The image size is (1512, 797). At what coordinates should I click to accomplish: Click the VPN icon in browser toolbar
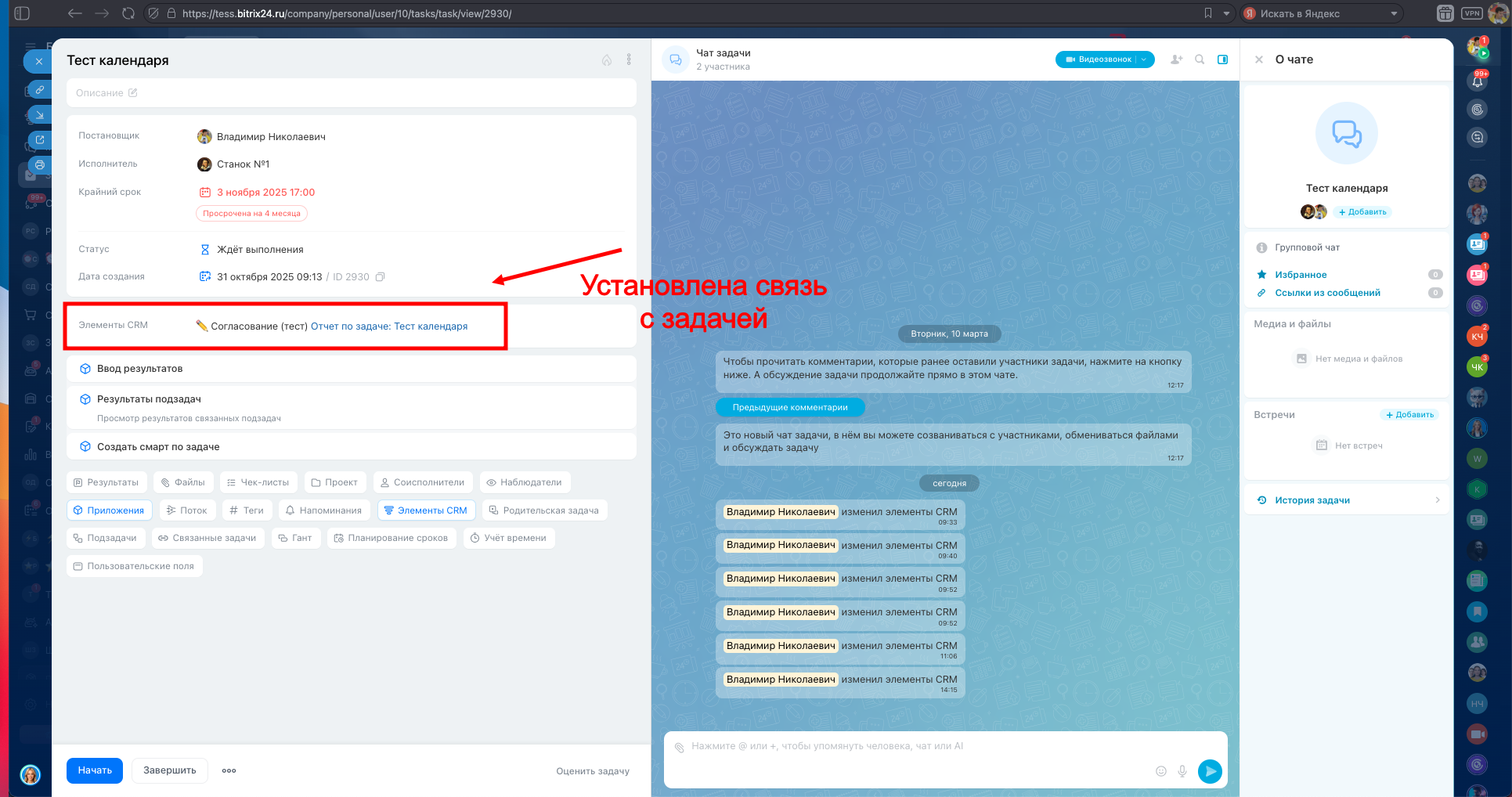point(1472,13)
